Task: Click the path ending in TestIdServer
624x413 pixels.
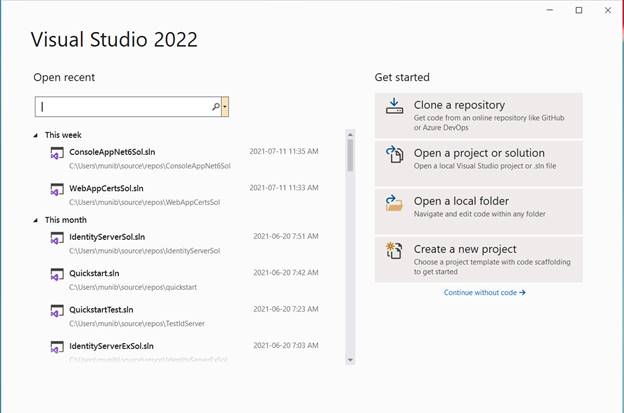Action: (137, 323)
